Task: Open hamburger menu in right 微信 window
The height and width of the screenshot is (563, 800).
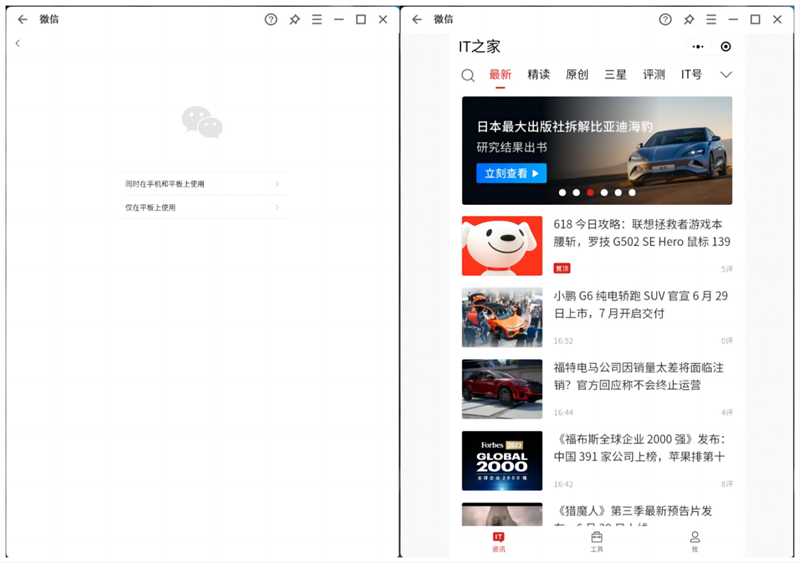Action: (711, 19)
